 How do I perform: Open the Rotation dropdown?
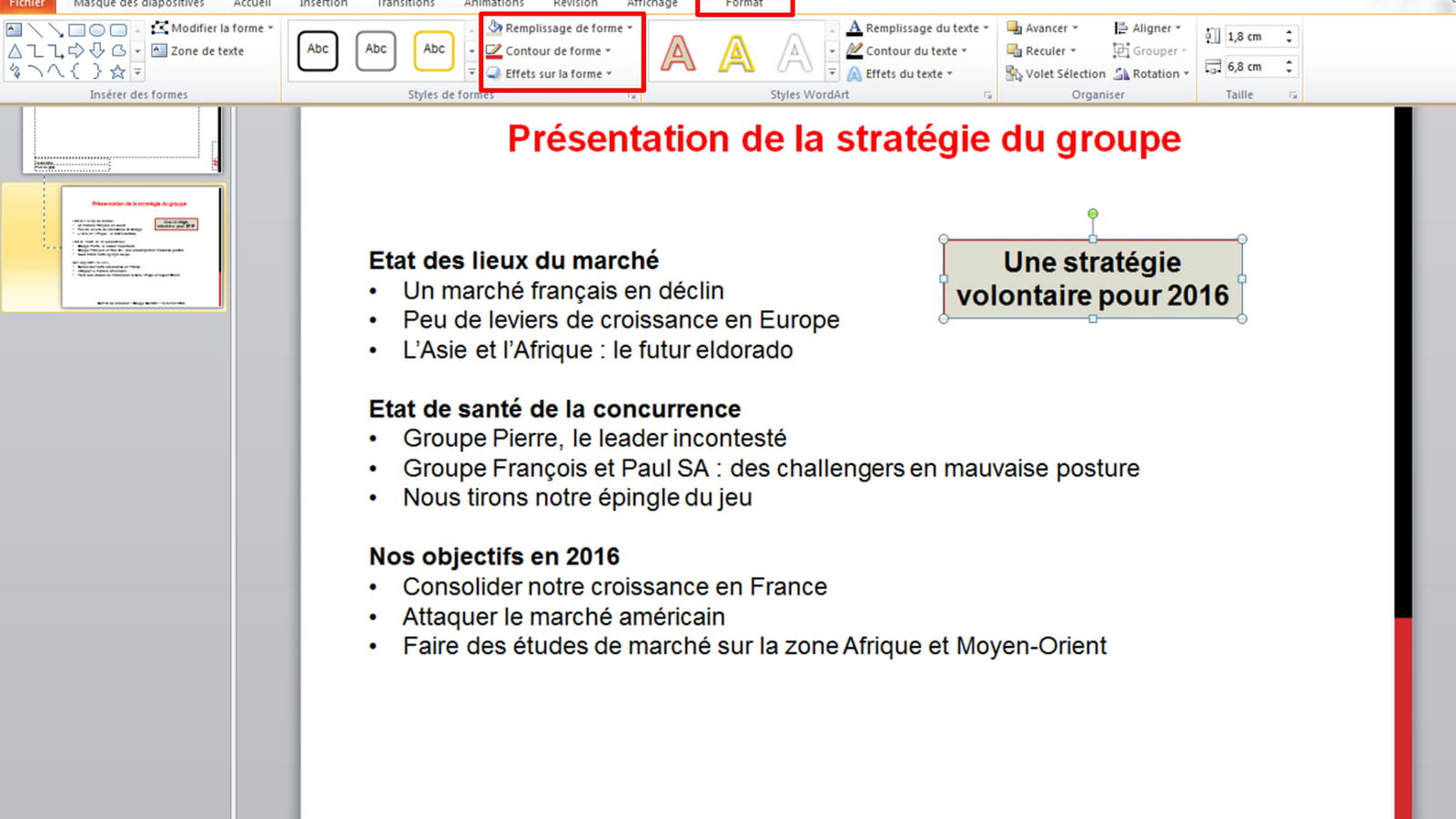click(x=1151, y=74)
